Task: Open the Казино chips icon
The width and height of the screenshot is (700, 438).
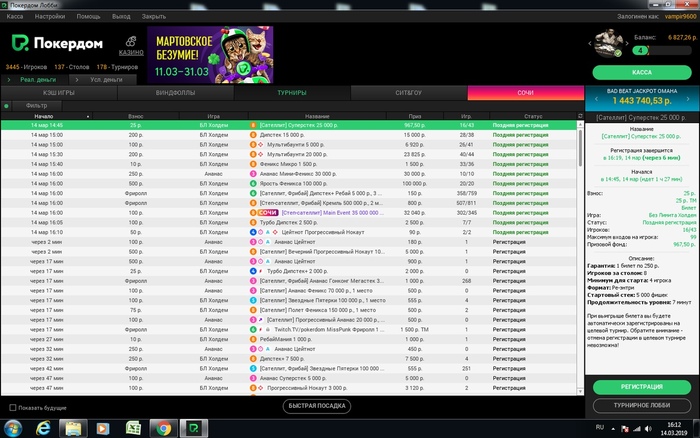Action: [131, 42]
